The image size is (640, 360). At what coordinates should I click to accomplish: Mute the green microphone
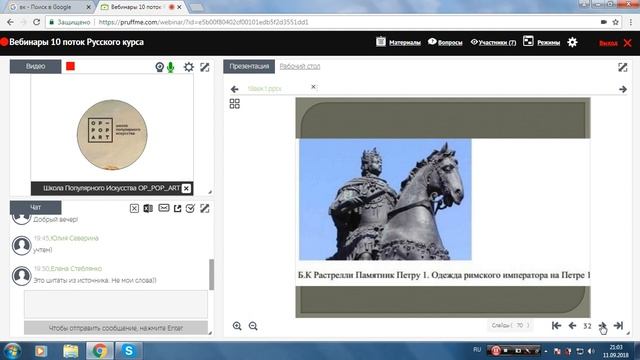171,67
